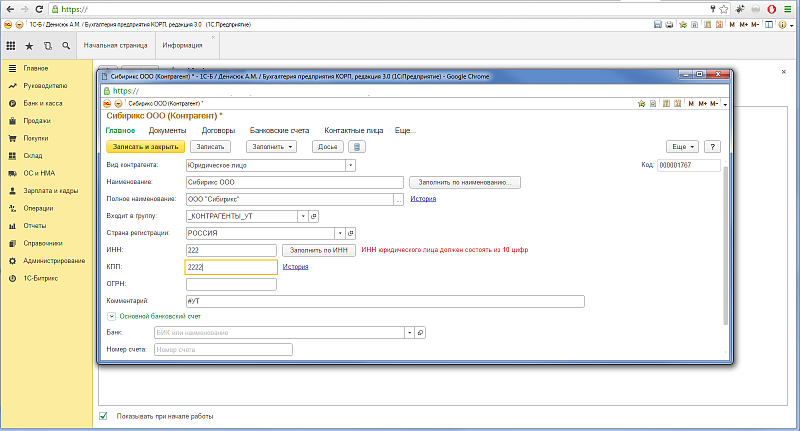
Task: Click the printer icon in main window
Action: click(x=669, y=24)
